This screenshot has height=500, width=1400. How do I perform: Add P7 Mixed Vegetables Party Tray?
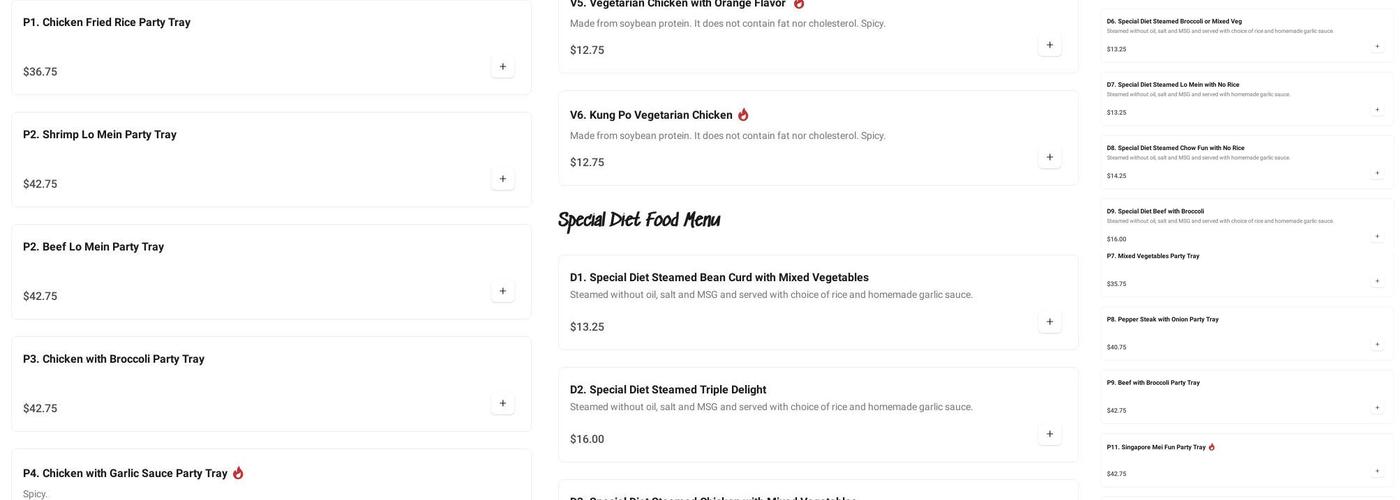[1377, 281]
